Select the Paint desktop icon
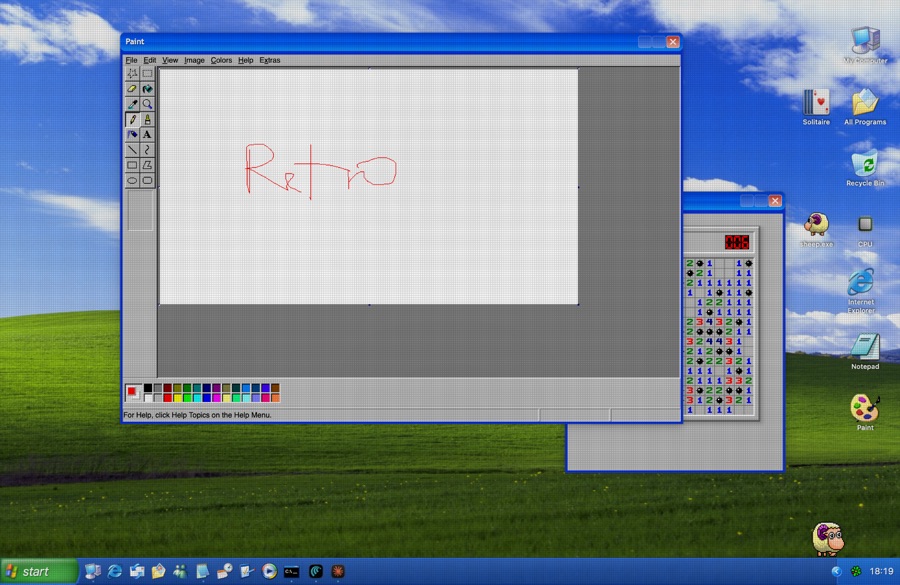 pyautogui.click(x=865, y=412)
